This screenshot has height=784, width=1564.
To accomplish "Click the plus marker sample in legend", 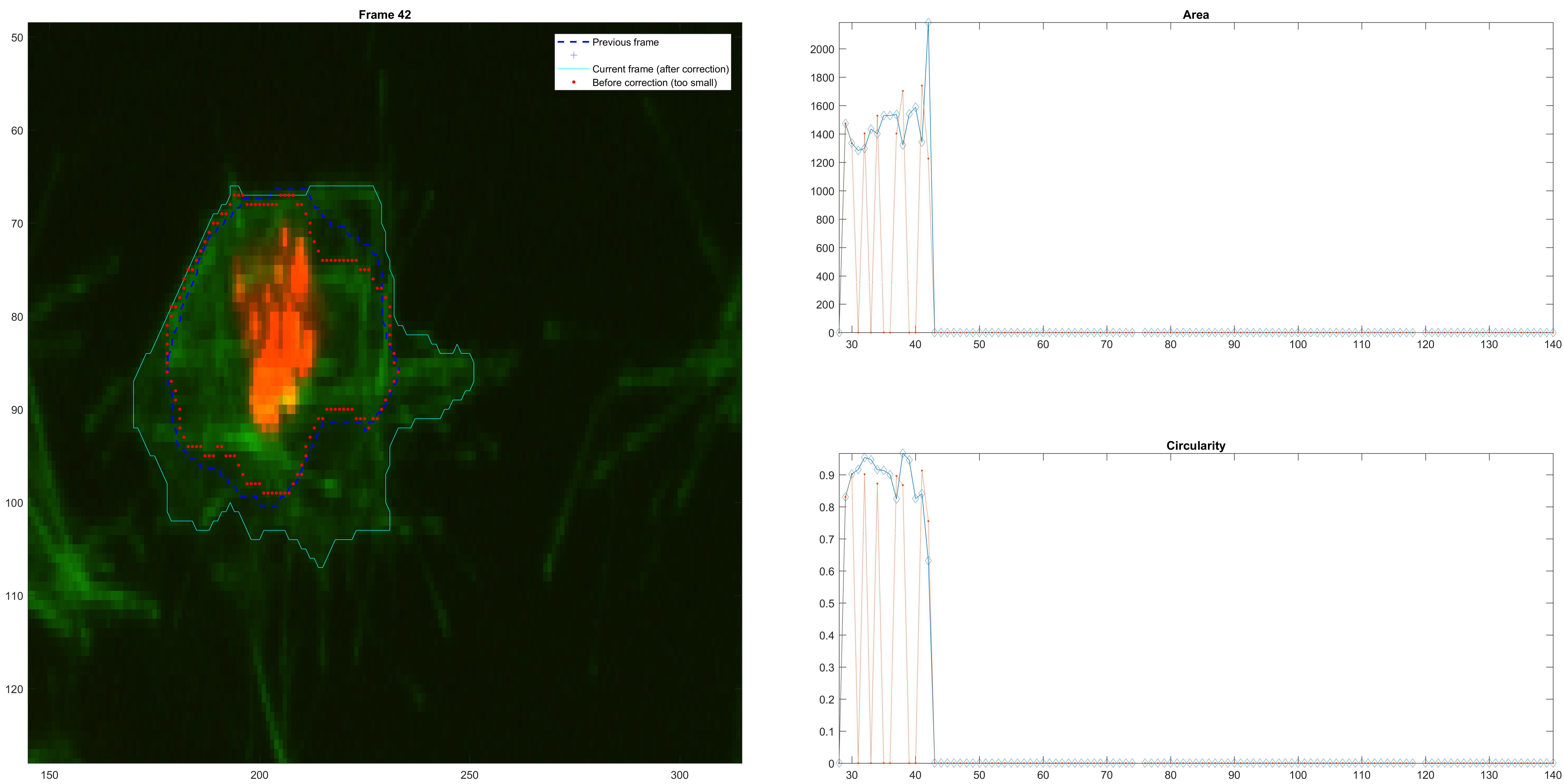I will point(574,55).
